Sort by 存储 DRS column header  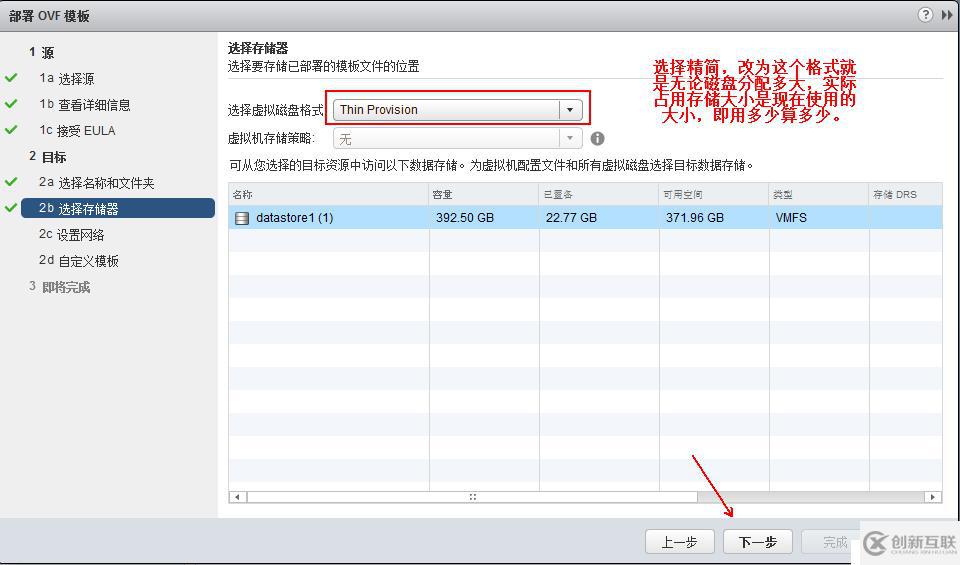906,194
